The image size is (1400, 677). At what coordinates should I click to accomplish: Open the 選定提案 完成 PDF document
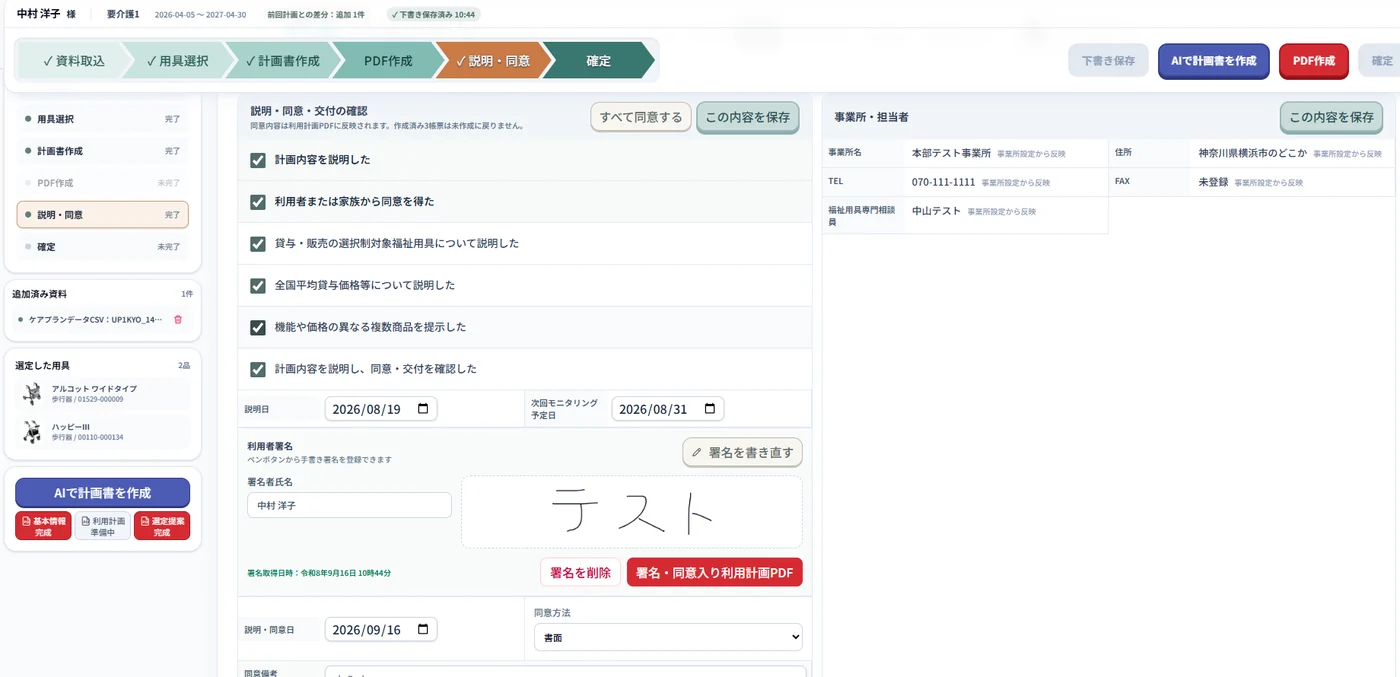click(162, 526)
